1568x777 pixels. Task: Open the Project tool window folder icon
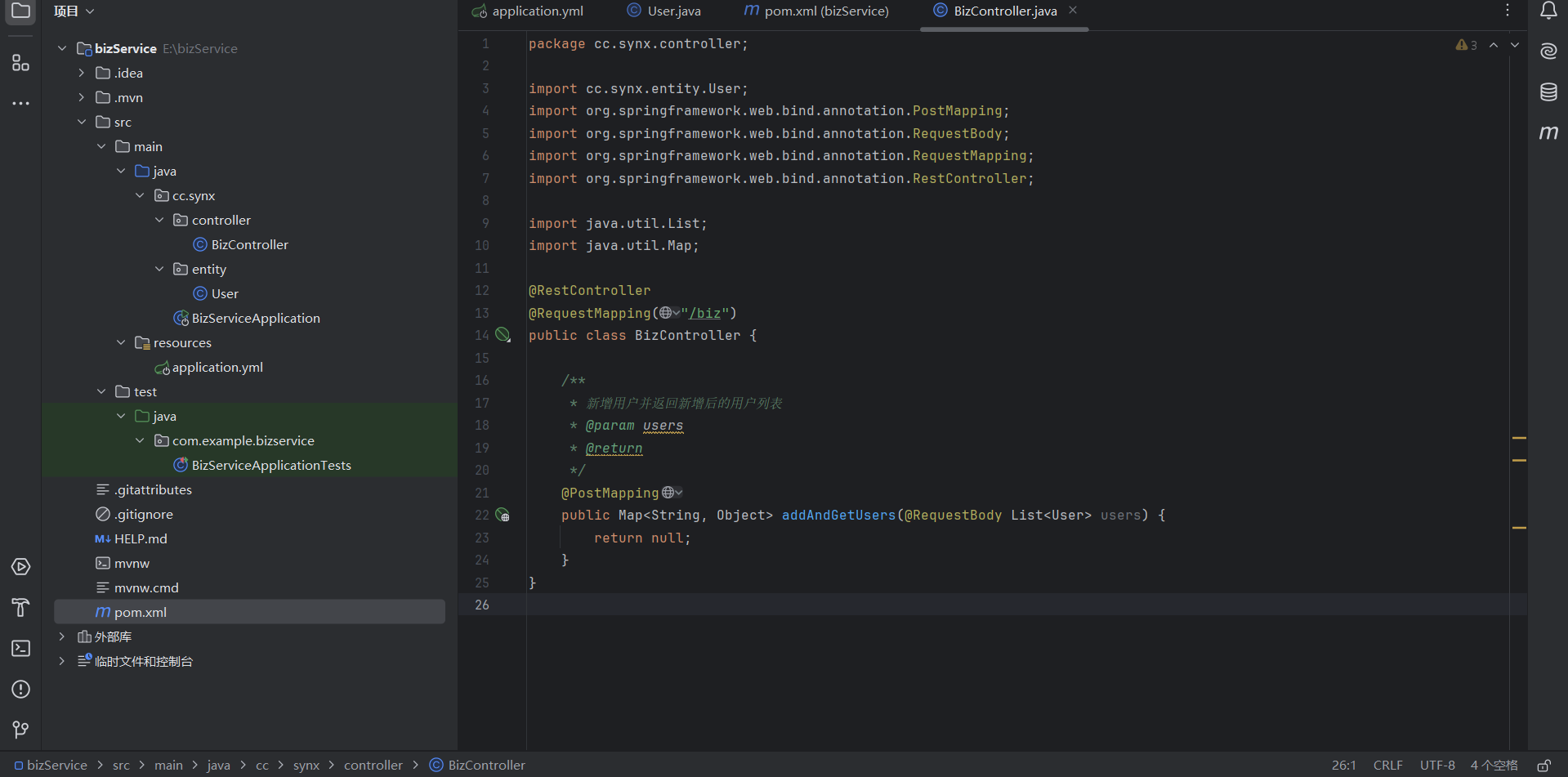click(20, 11)
